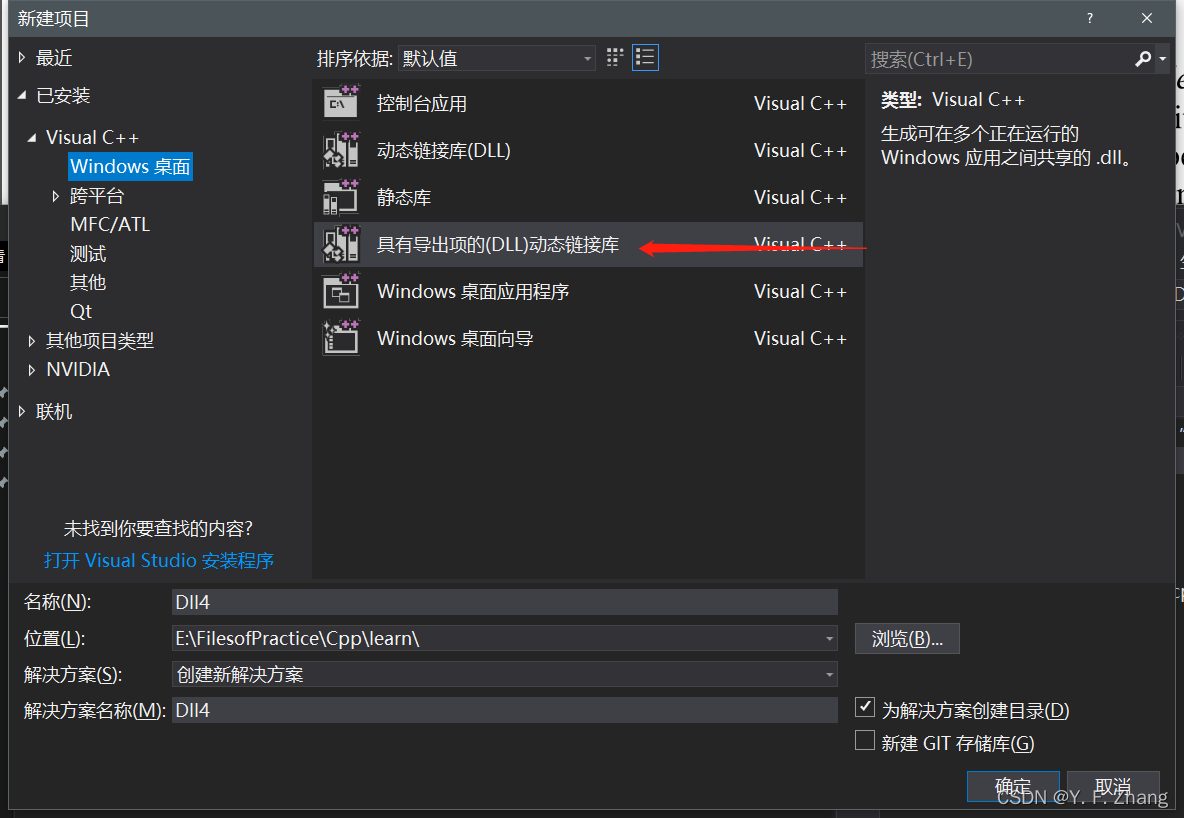The image size is (1184, 818).
Task: Focus the 搜索(Ctrl+E) search box
Action: [x=998, y=59]
